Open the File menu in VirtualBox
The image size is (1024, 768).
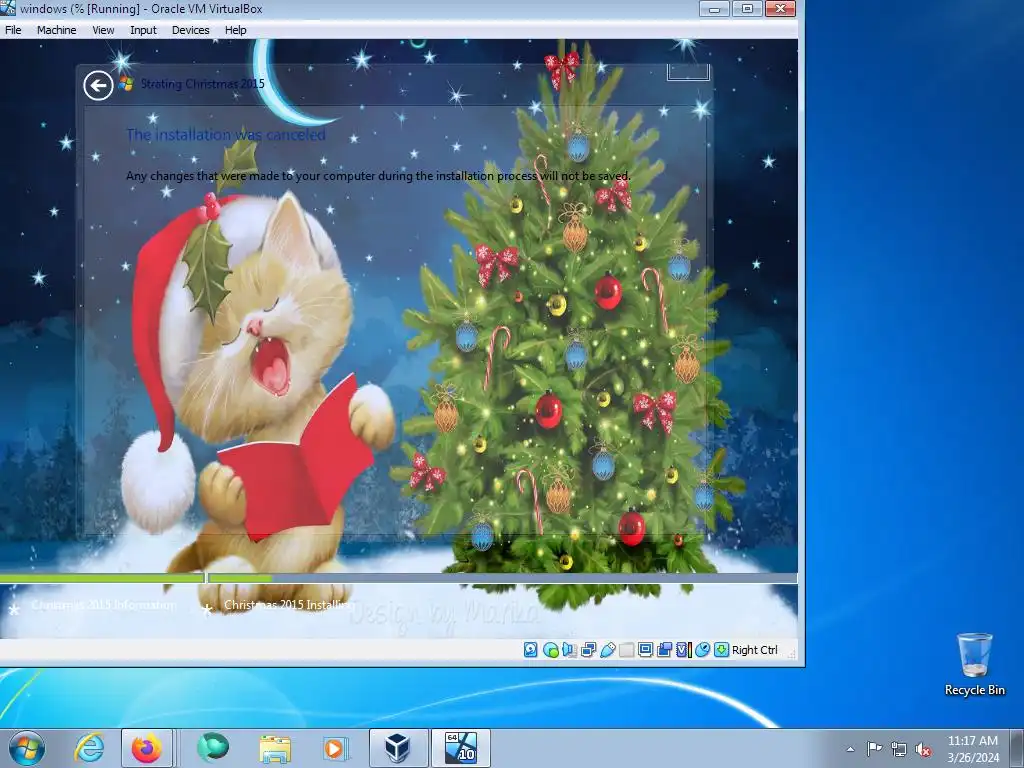[x=13, y=30]
